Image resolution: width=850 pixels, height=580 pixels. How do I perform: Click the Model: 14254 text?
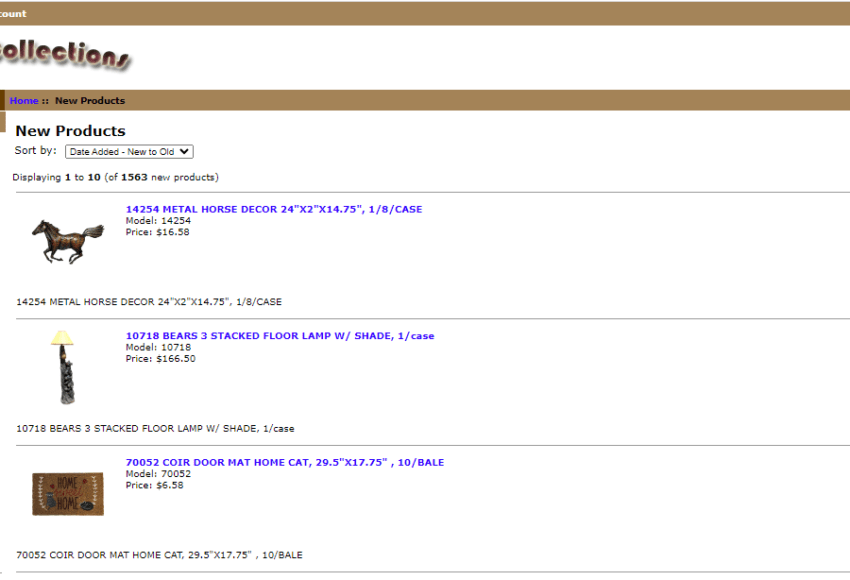tap(158, 221)
